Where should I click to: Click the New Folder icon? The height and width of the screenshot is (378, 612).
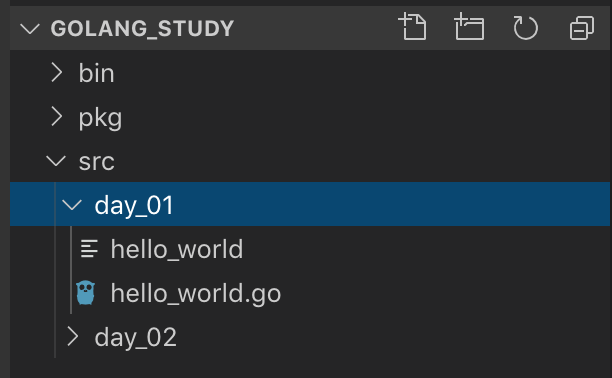coord(469,27)
